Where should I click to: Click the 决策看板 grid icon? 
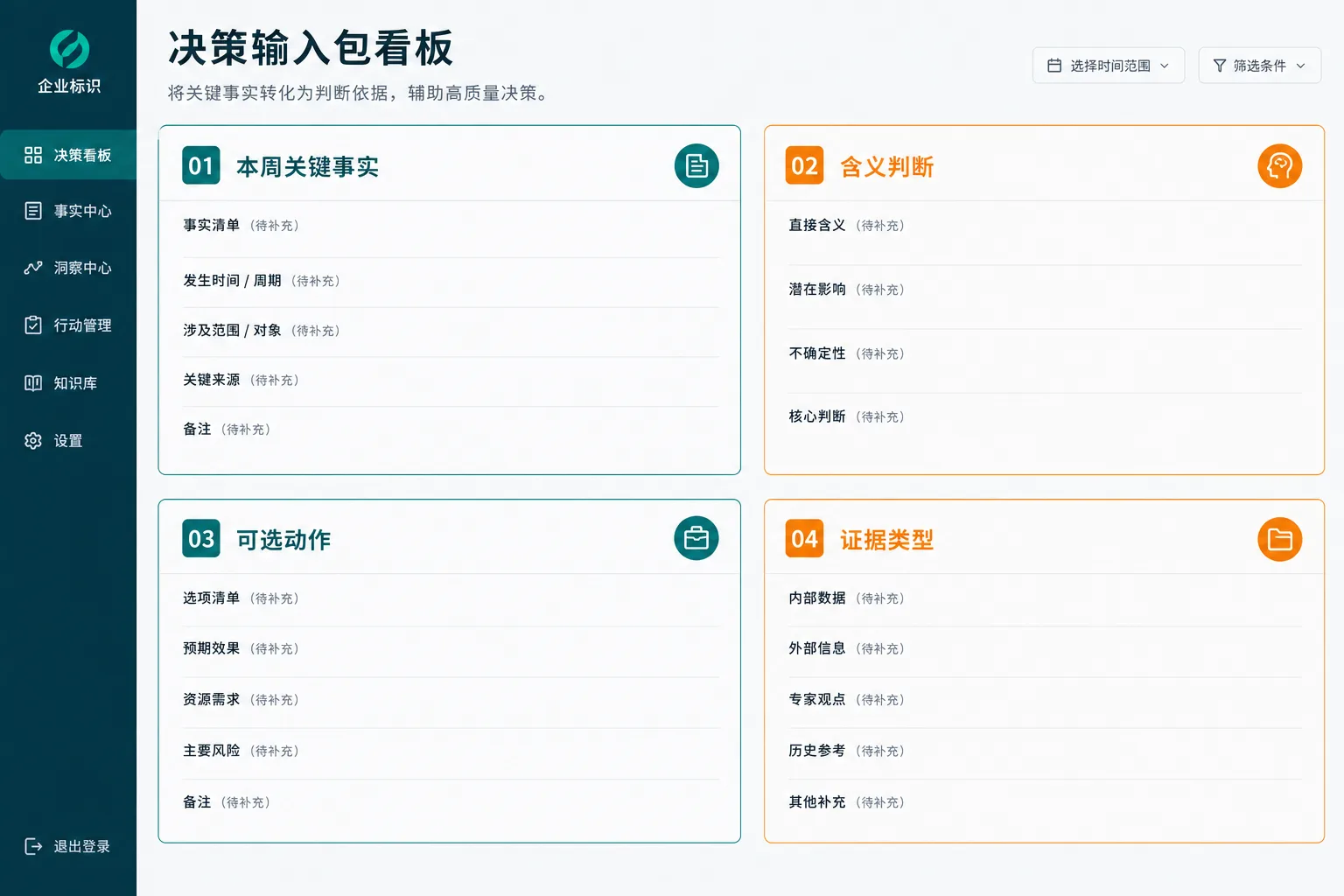33,155
